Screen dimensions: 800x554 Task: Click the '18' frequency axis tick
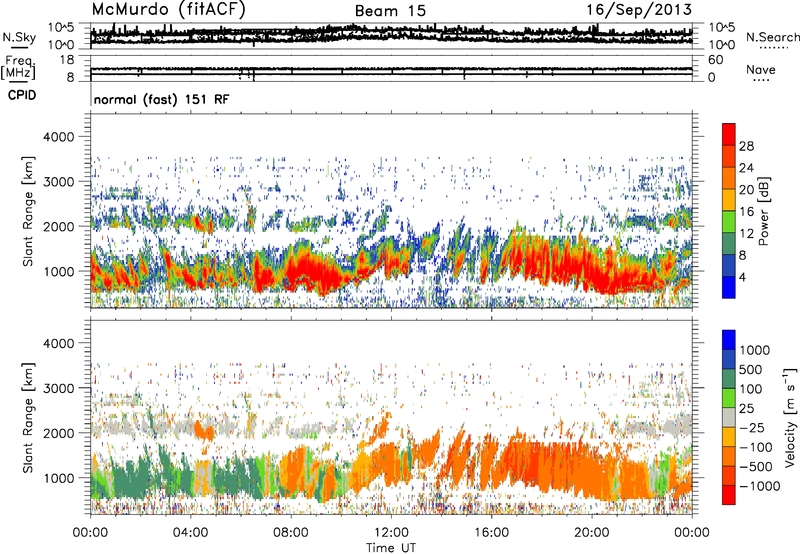(x=67, y=60)
